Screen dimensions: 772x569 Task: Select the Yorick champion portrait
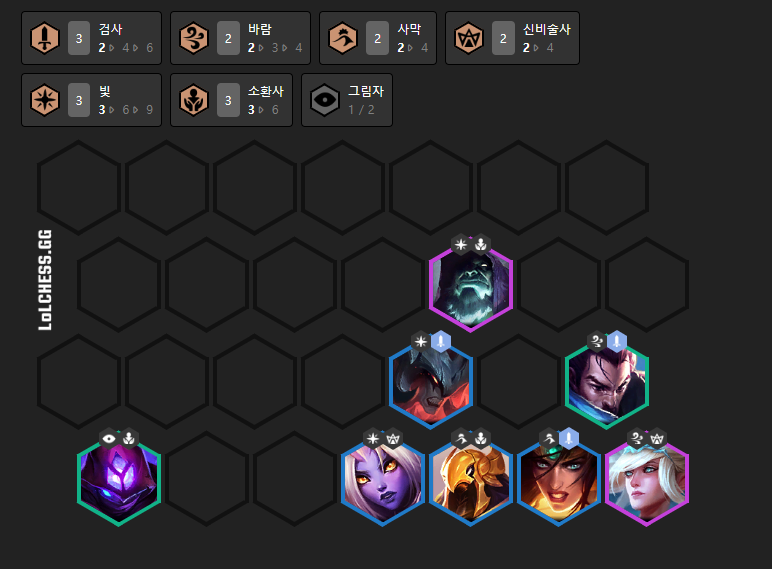[471, 286]
